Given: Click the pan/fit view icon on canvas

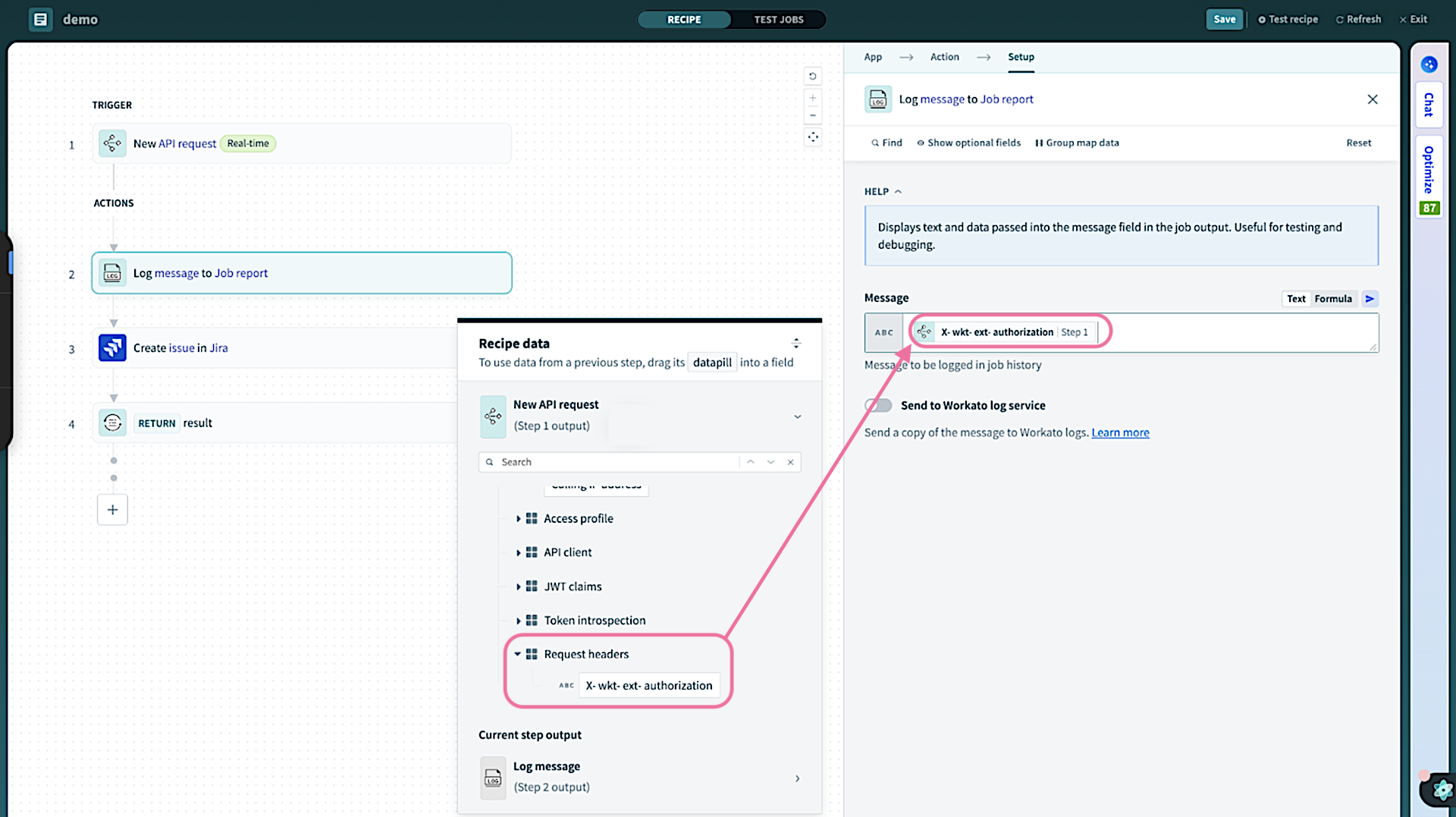Looking at the screenshot, I should tap(812, 137).
